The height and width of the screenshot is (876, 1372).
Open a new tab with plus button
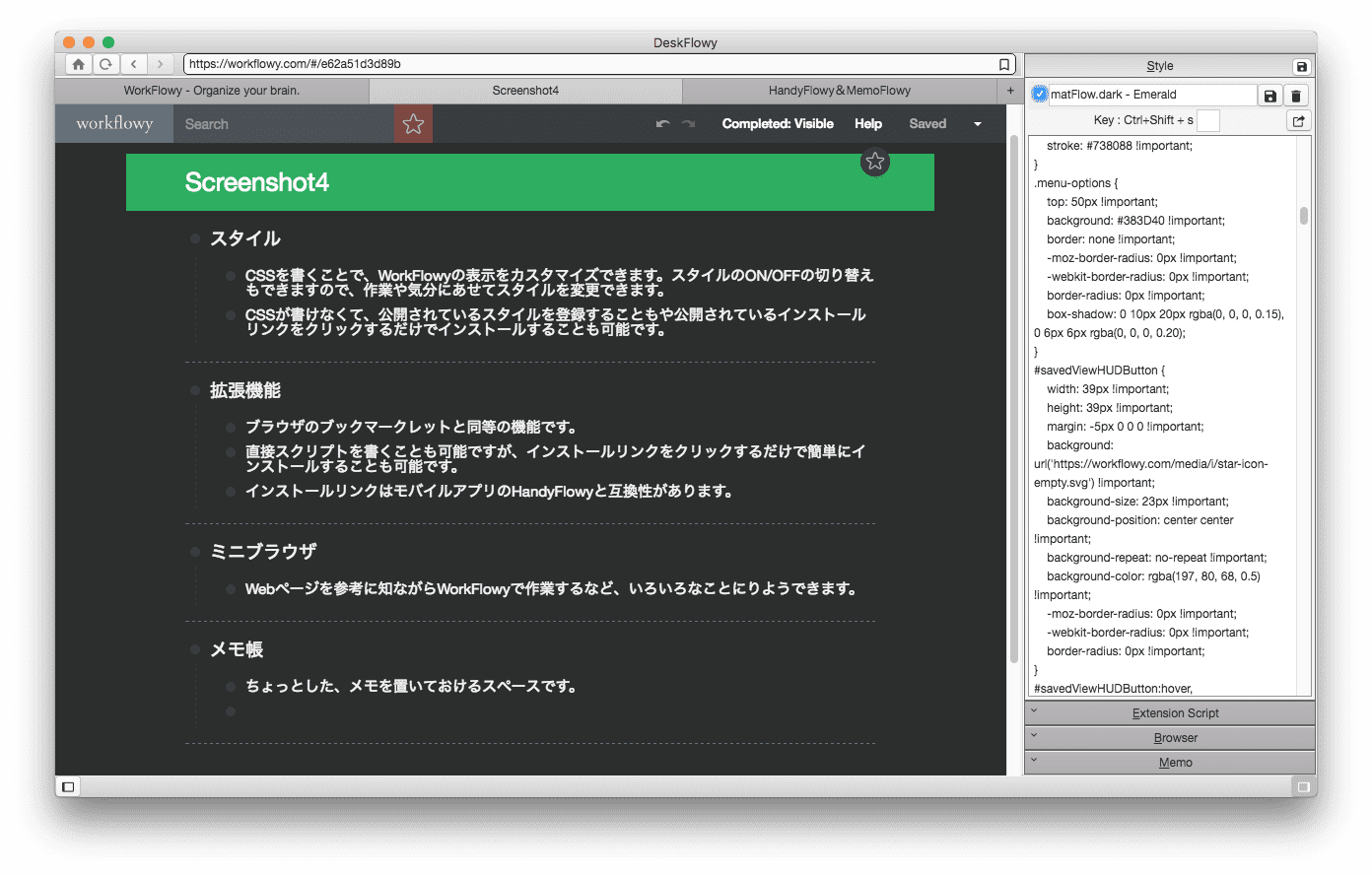click(x=1010, y=91)
